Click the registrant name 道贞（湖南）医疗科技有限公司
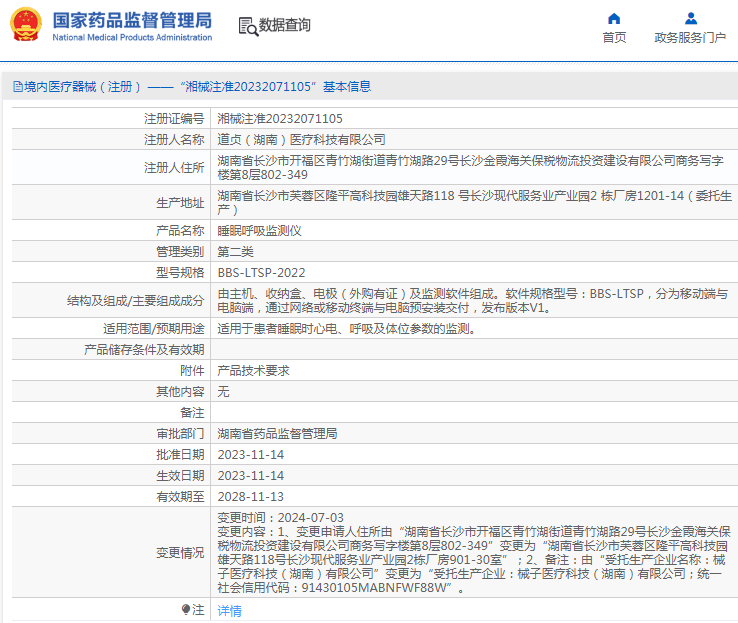The height and width of the screenshot is (623, 738). 301,139
